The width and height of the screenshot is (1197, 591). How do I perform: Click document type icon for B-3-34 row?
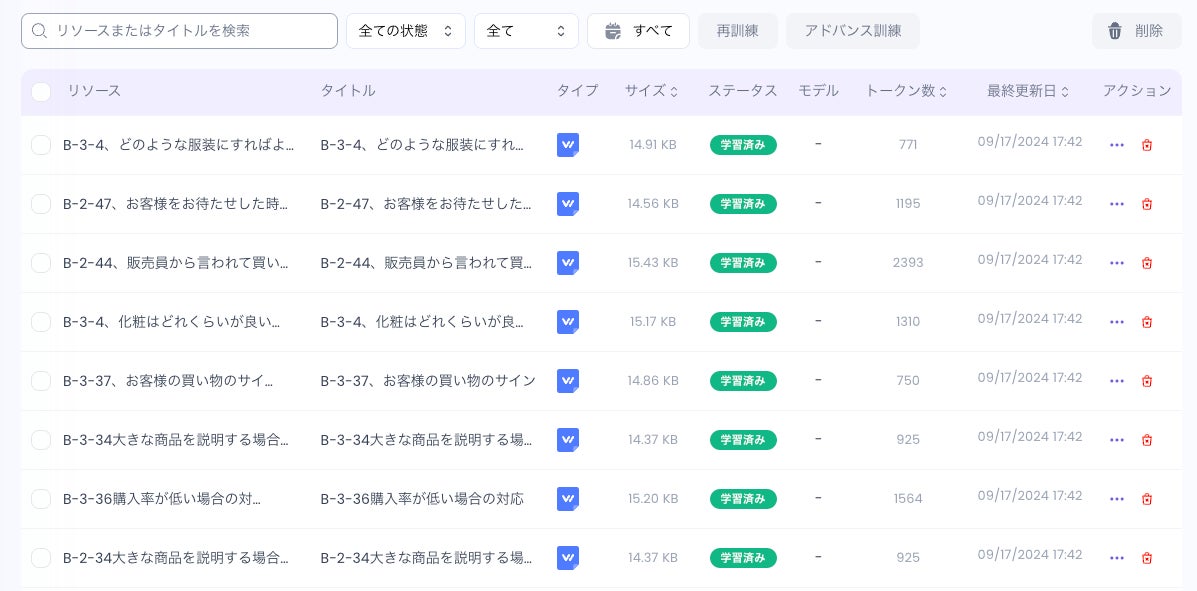[x=568, y=440]
